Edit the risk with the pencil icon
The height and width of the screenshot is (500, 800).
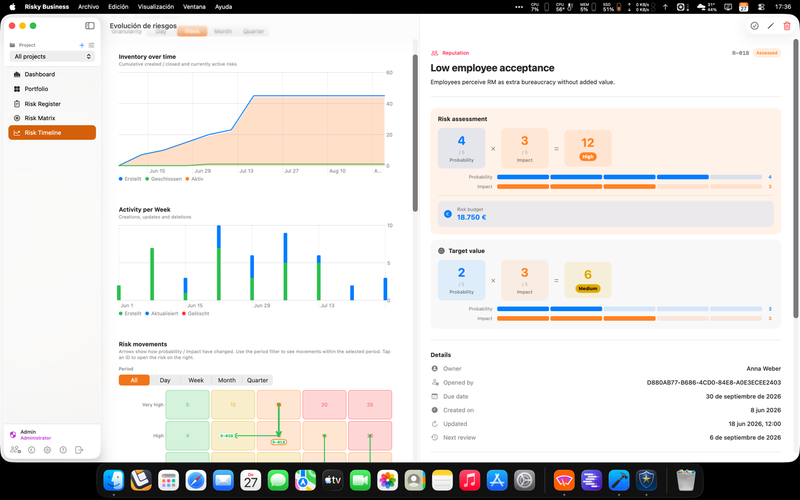pyautogui.click(x=770, y=26)
